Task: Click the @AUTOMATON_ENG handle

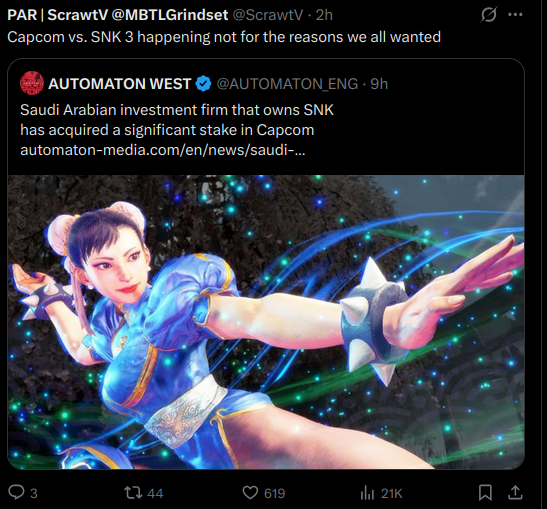Action: click(x=287, y=84)
